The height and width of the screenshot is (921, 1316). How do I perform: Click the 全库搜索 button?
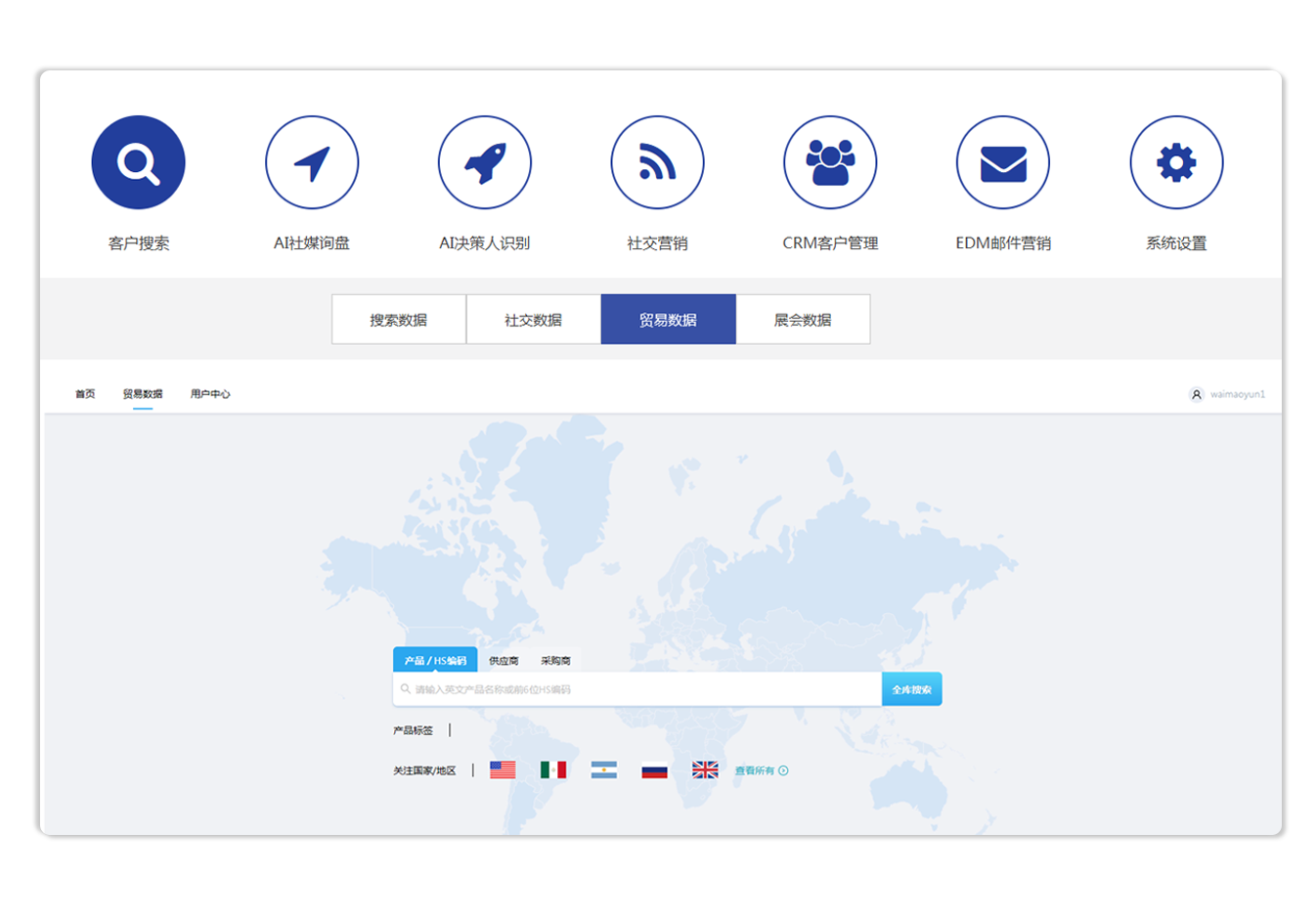coord(911,689)
